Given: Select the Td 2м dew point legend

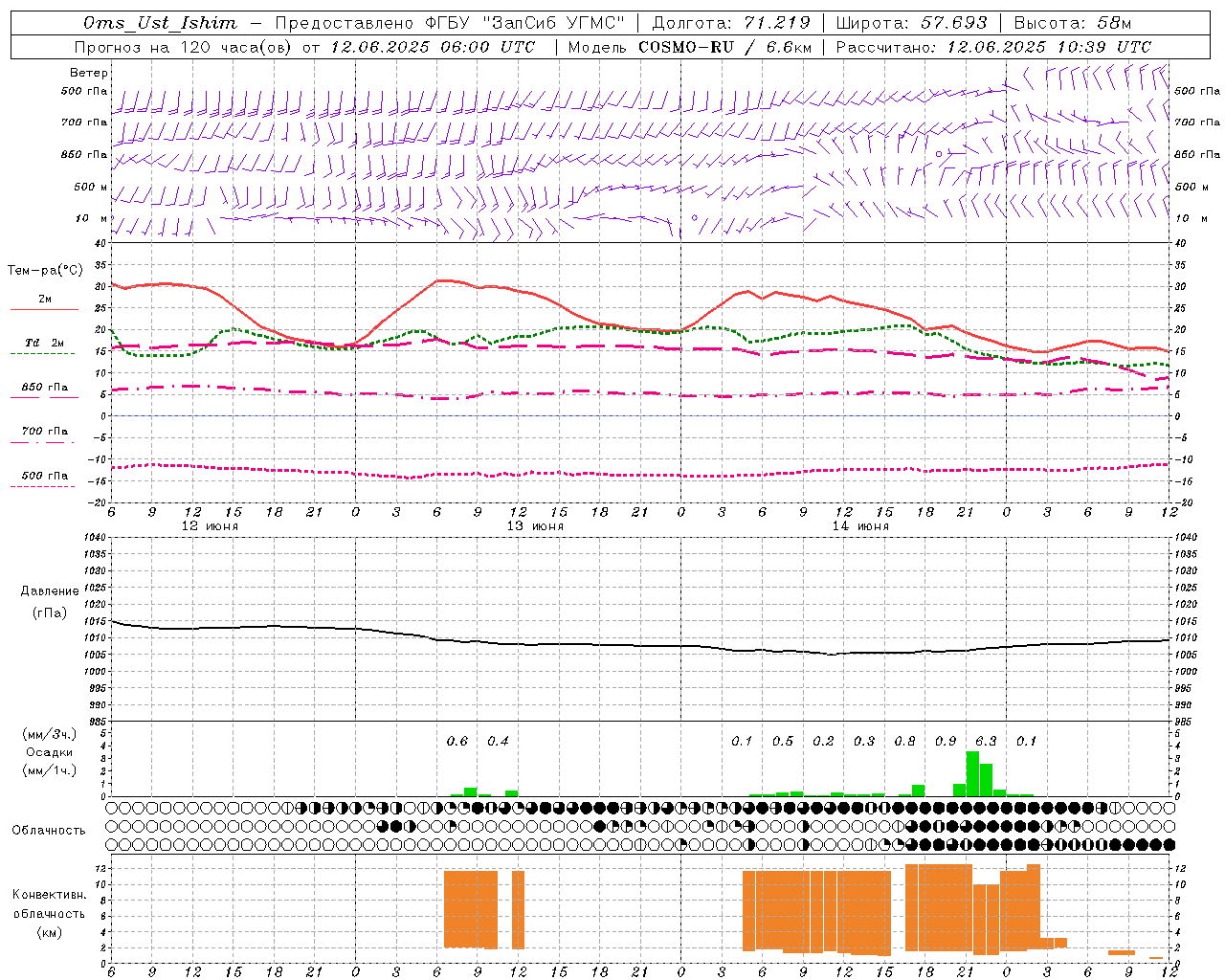Looking at the screenshot, I should point(44,343).
